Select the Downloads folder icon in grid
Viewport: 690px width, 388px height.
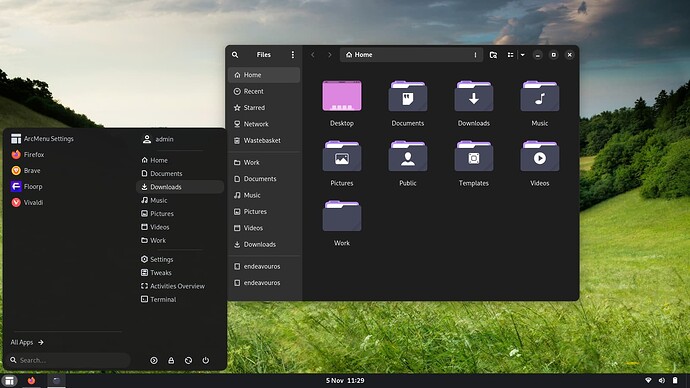pos(474,96)
